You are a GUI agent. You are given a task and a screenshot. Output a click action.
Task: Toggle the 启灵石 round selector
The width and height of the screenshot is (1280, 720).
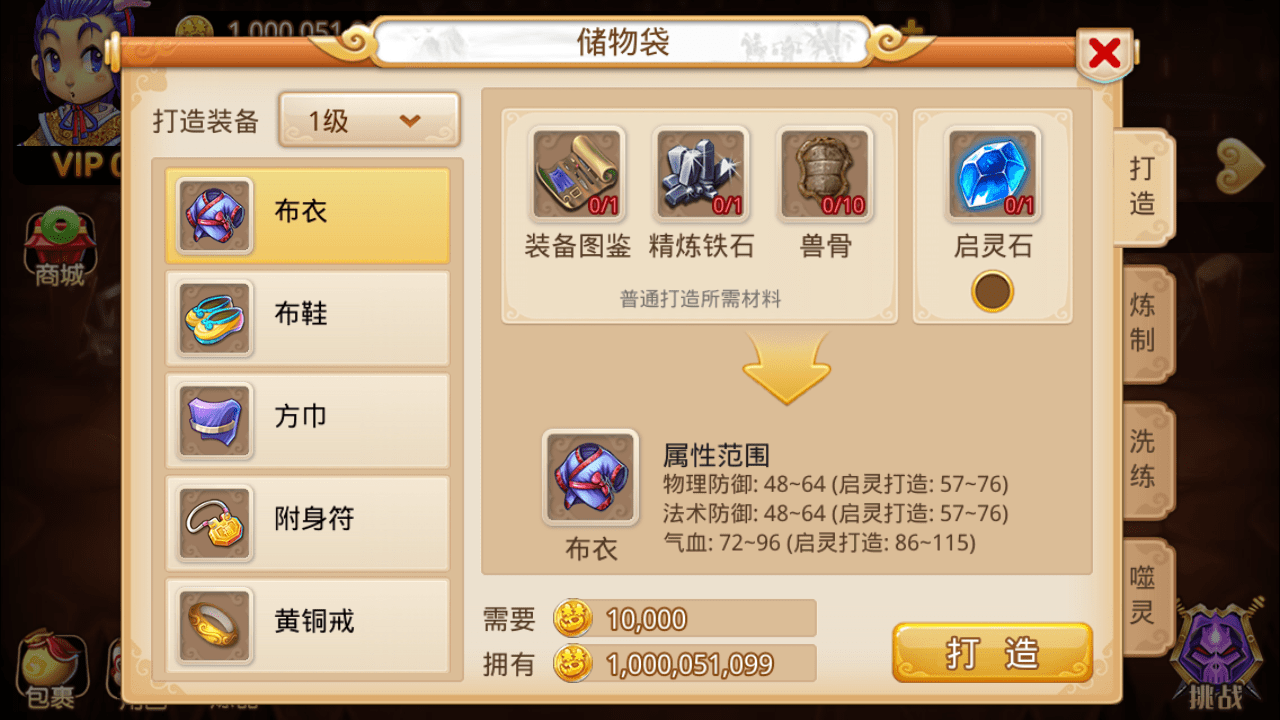(x=993, y=292)
